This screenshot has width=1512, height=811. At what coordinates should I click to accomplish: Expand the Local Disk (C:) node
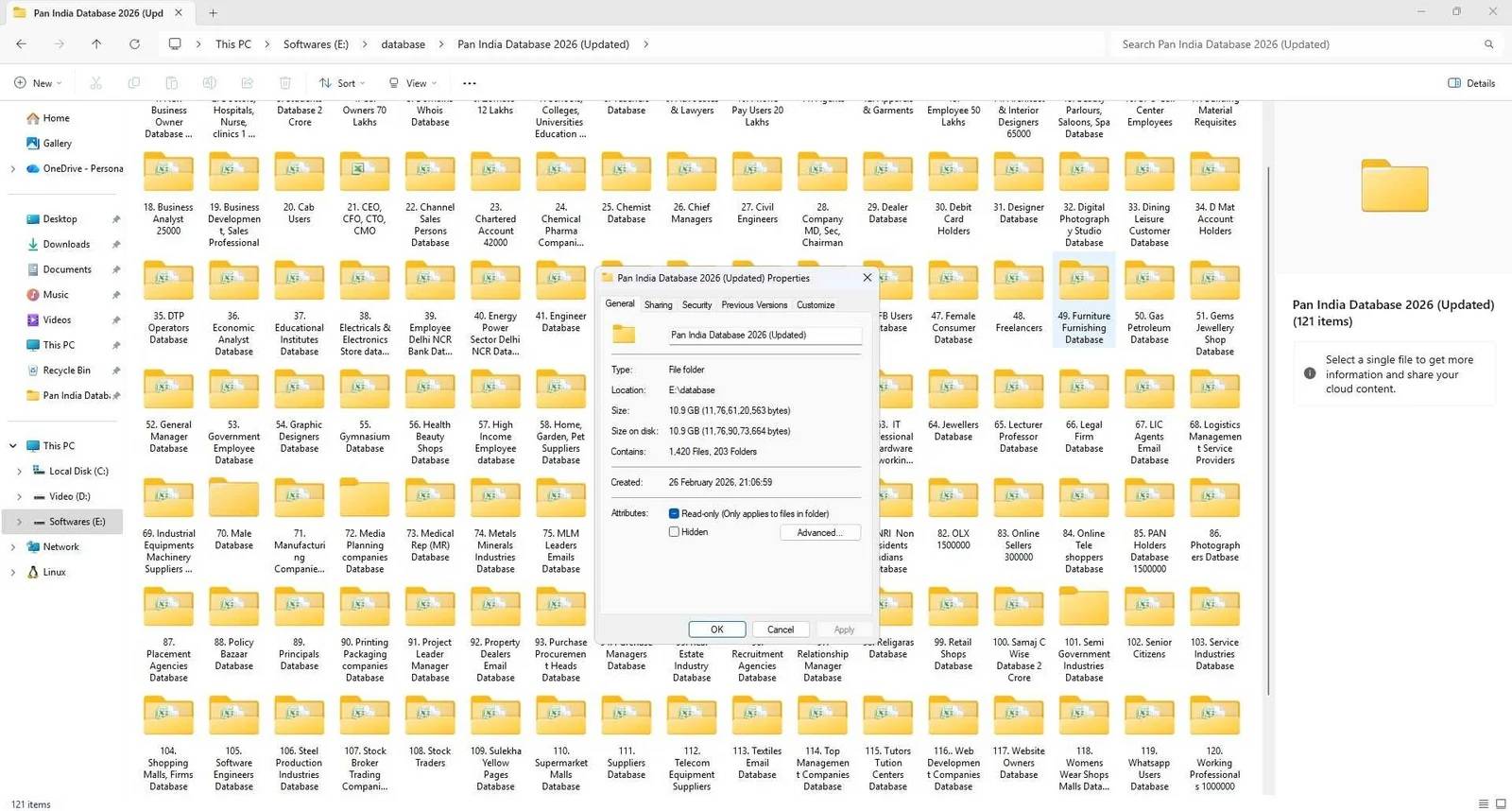tap(19, 472)
